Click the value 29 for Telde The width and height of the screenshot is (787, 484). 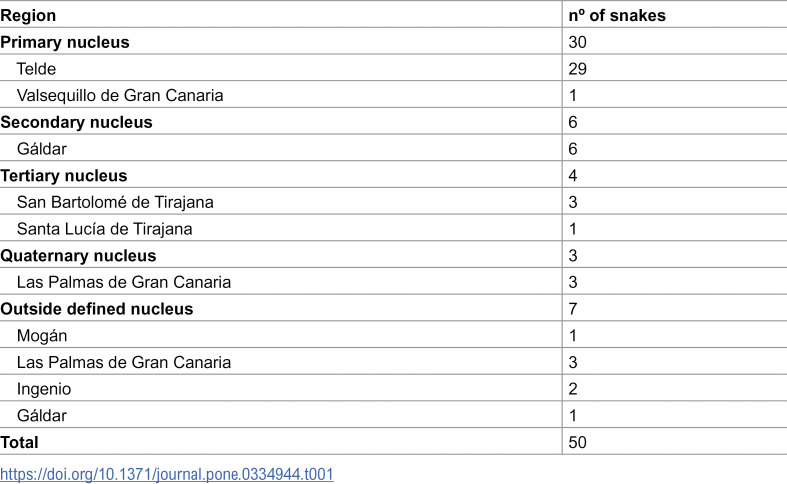coord(577,69)
